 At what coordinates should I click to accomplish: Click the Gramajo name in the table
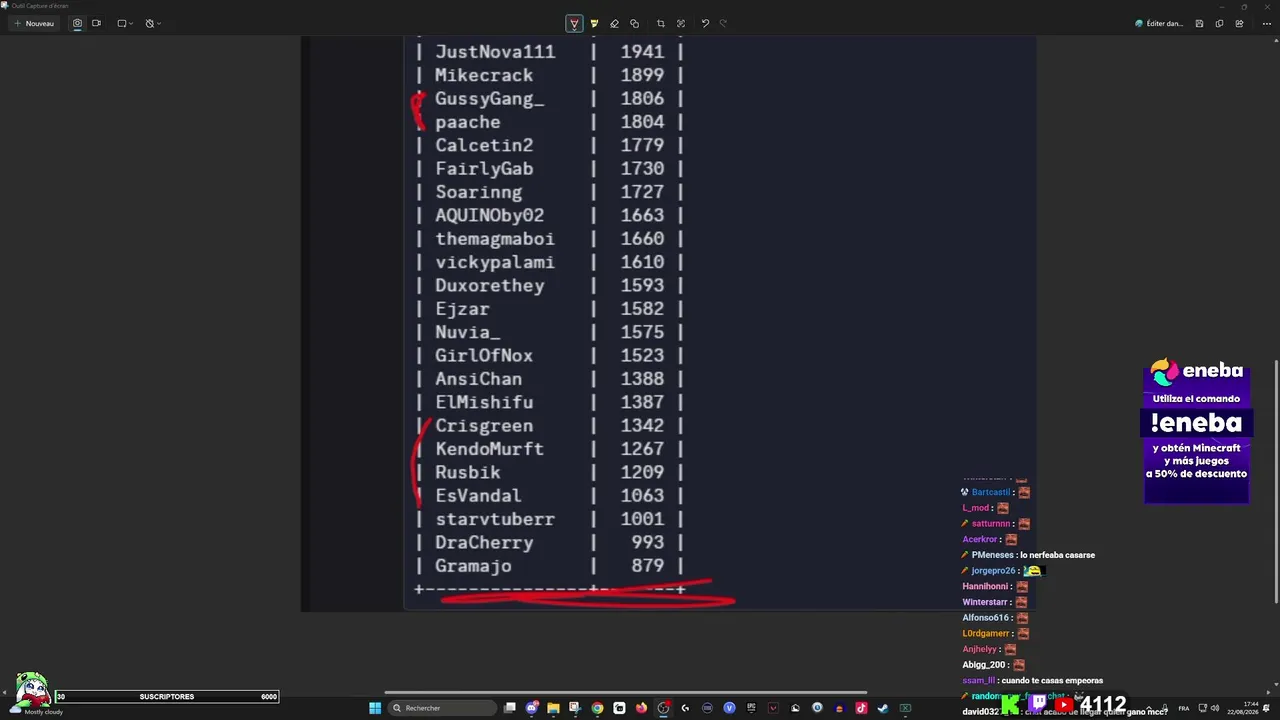click(473, 566)
